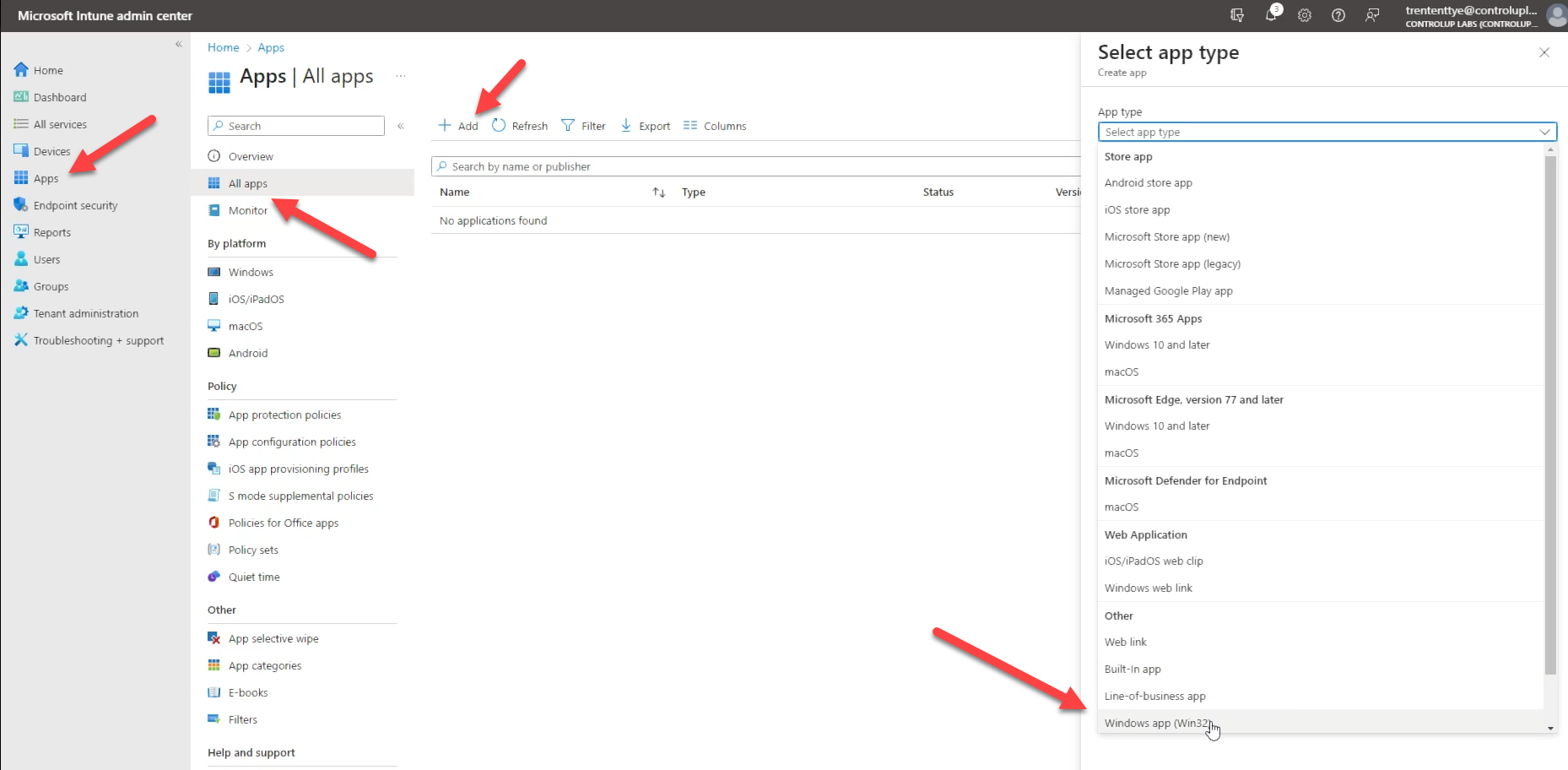Expand the Select app type dropdown
The image size is (1568, 770).
pyautogui.click(x=1327, y=132)
